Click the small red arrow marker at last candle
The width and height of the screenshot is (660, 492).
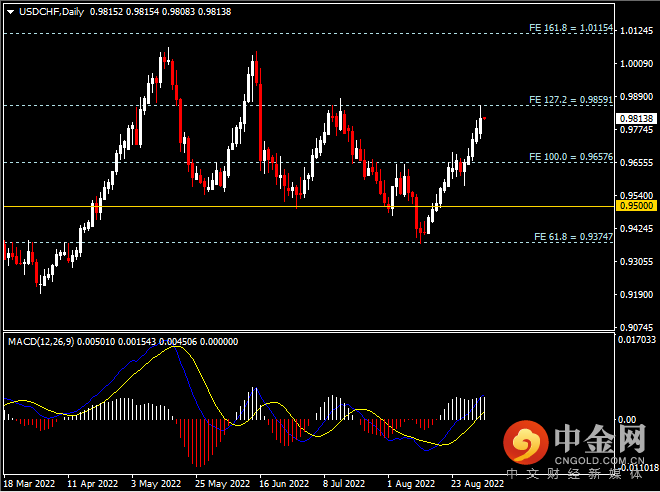pyautogui.click(x=485, y=119)
